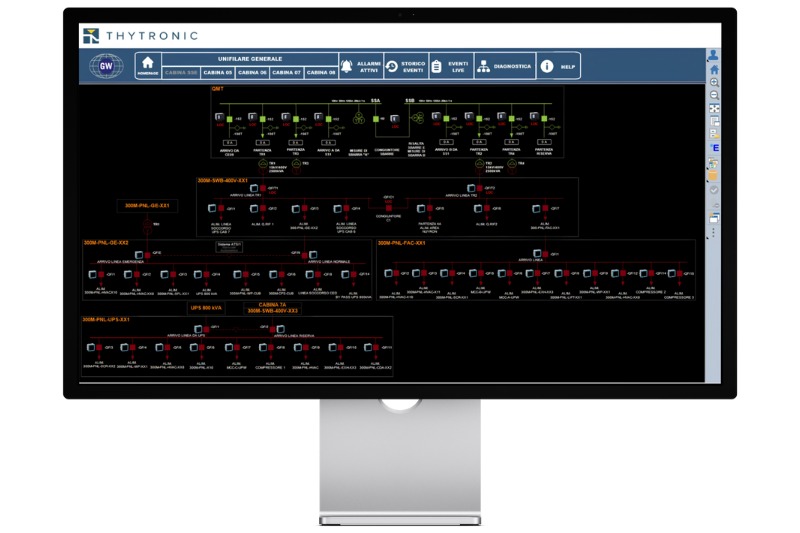Switch to the Cabina 08 tab
This screenshot has height=533, width=800.
coord(321,72)
